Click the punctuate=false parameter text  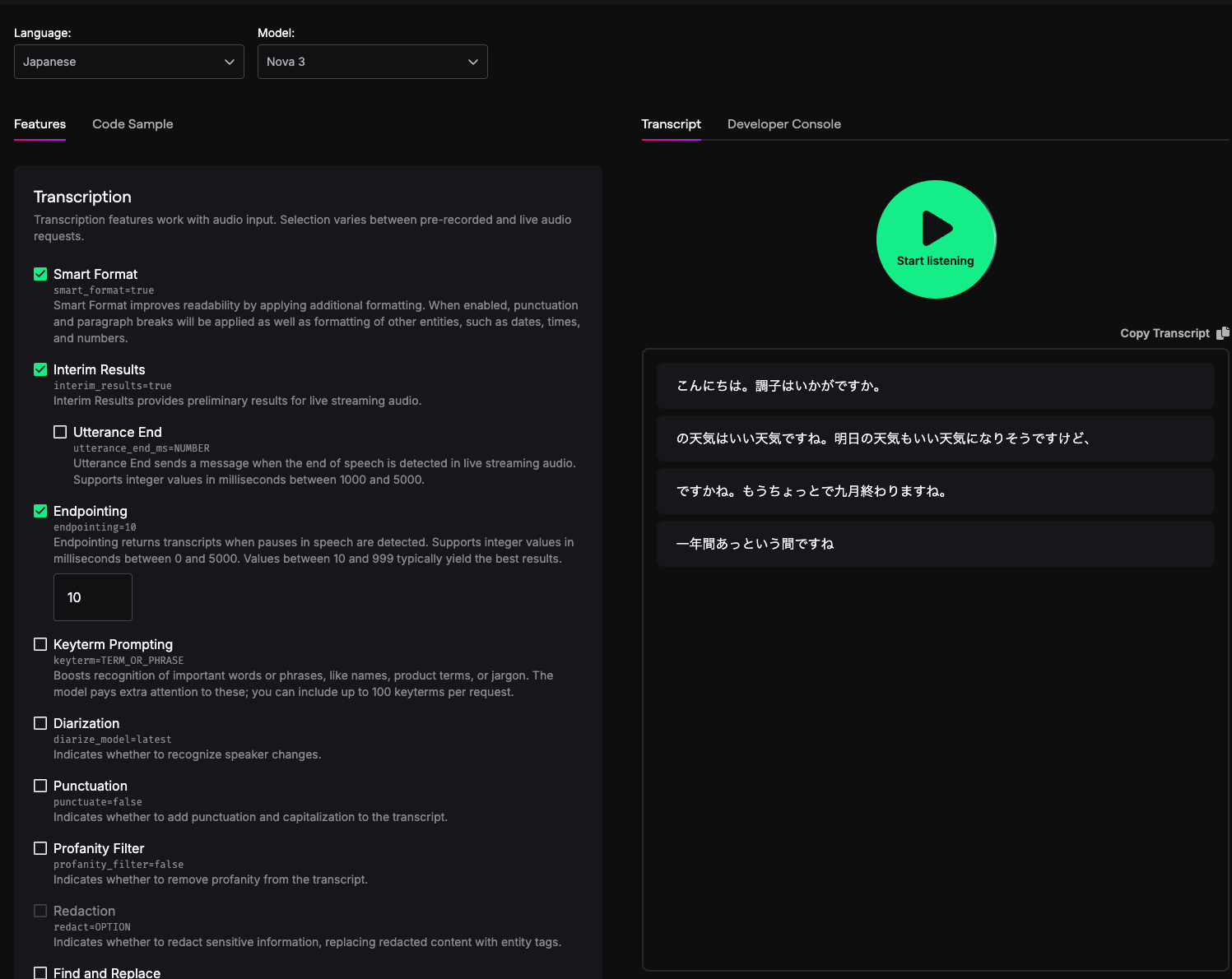click(x=98, y=802)
